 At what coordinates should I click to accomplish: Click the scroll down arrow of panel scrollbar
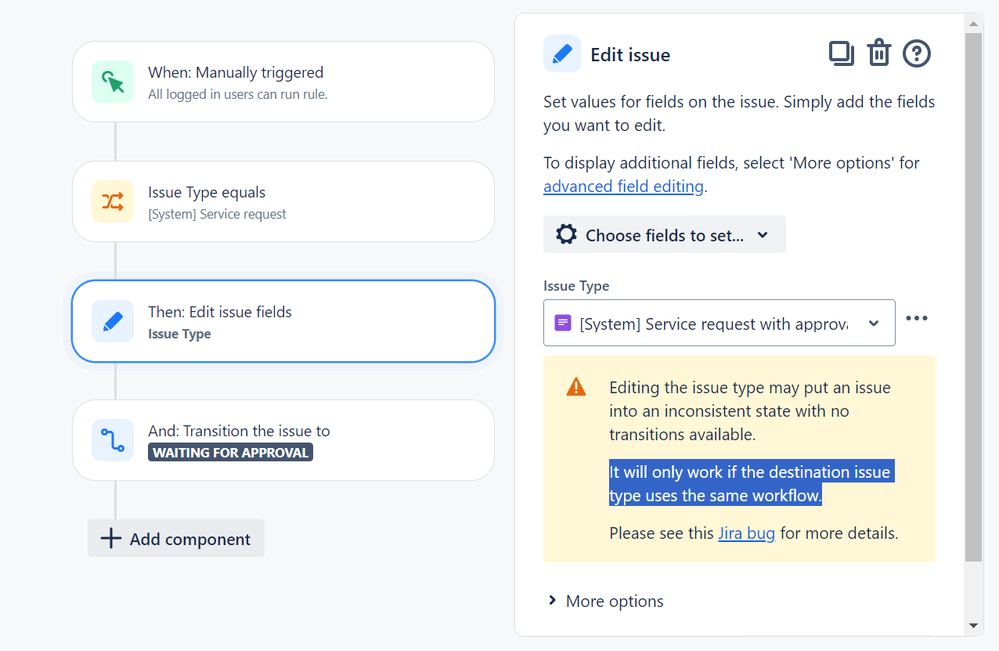click(x=973, y=626)
